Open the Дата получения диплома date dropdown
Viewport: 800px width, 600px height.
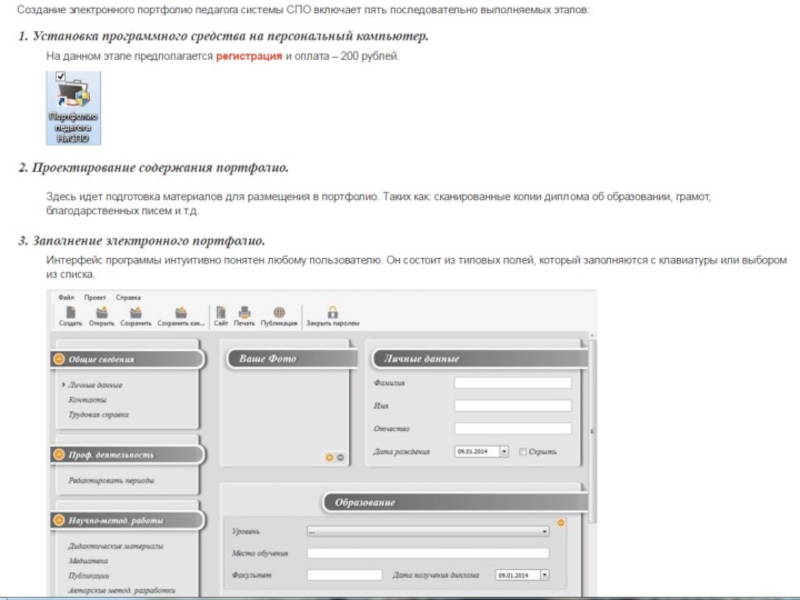point(544,575)
